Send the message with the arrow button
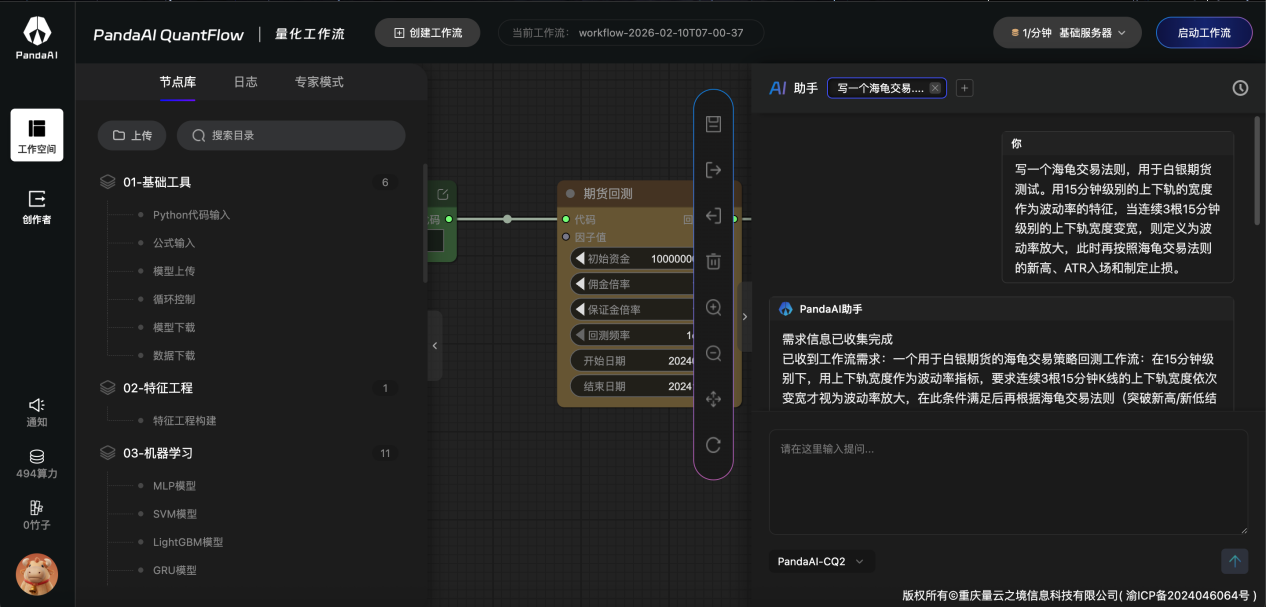 point(1235,561)
